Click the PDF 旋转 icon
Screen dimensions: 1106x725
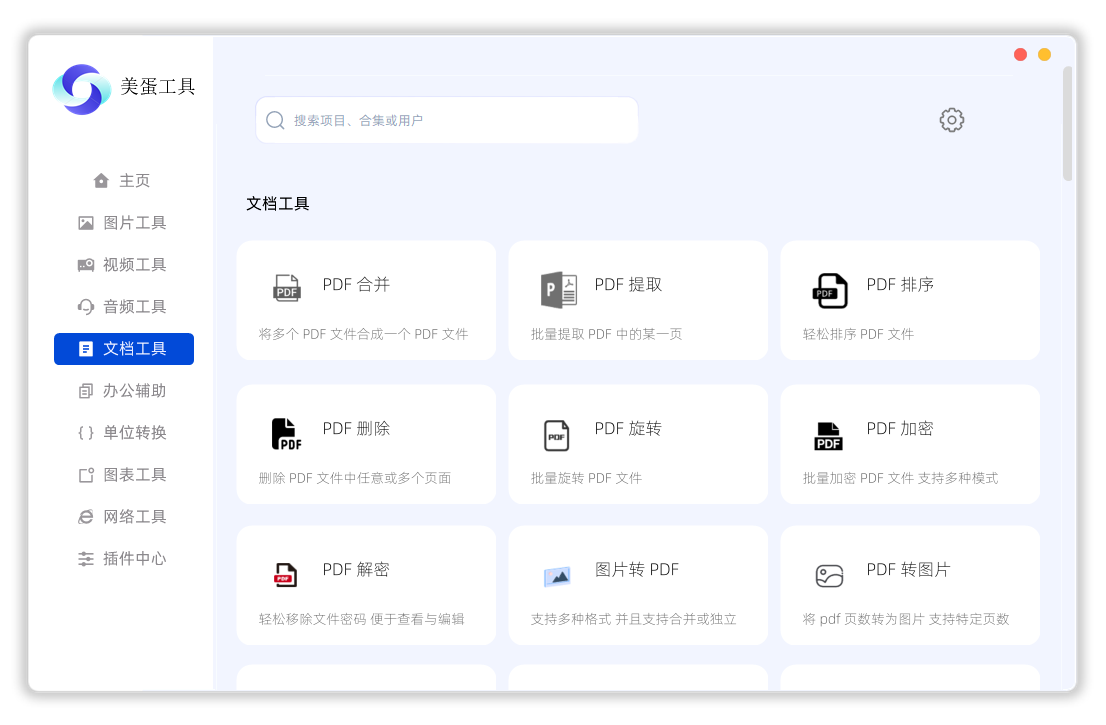click(x=557, y=435)
